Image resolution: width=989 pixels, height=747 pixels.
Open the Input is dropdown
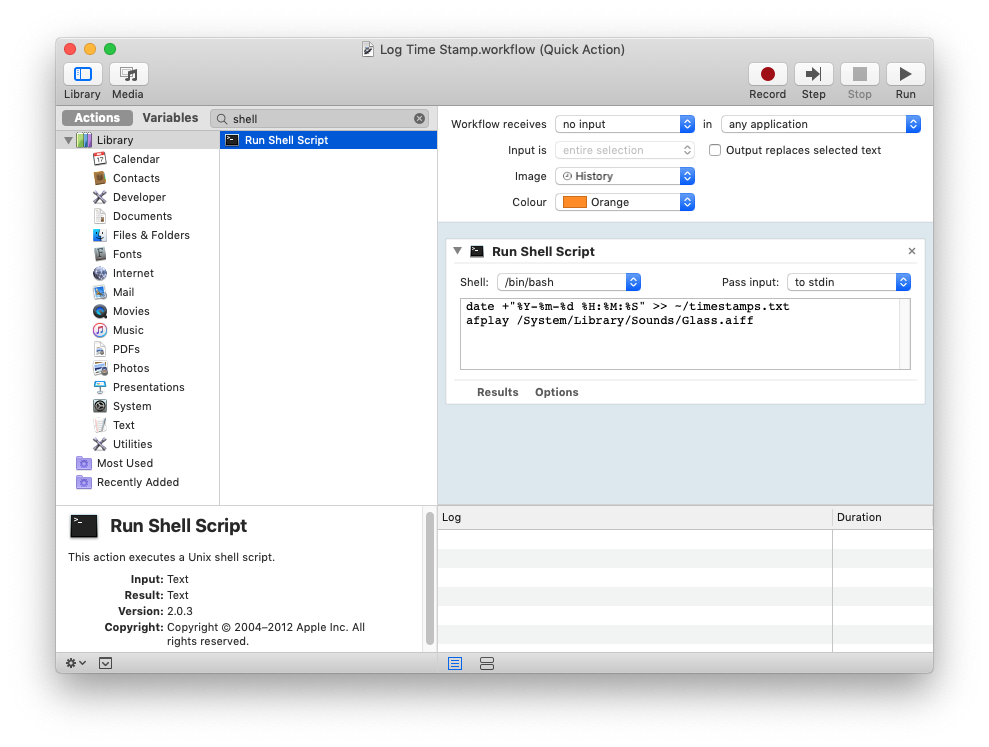point(624,150)
